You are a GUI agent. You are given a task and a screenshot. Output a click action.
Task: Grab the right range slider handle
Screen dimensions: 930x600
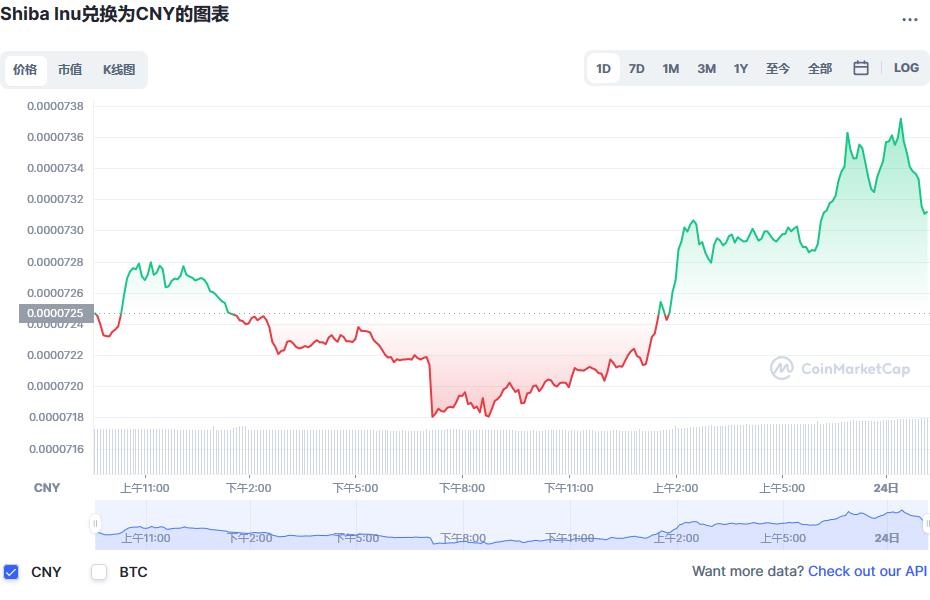pos(926,524)
